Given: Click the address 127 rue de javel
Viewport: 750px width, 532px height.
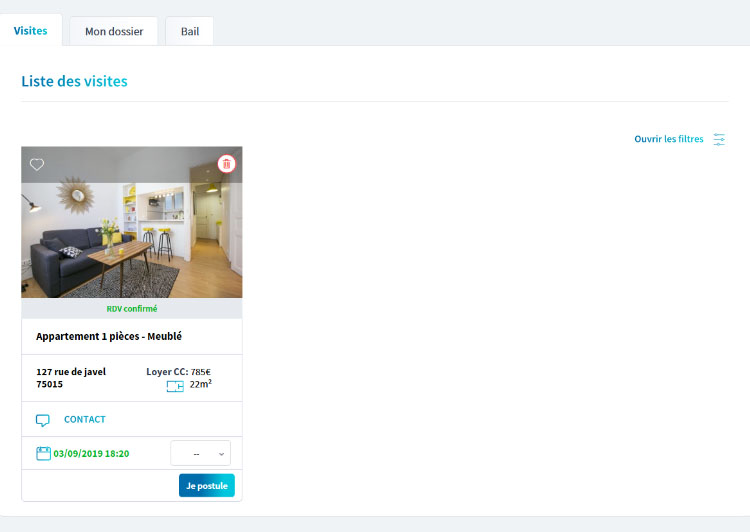Looking at the screenshot, I should [x=71, y=372].
